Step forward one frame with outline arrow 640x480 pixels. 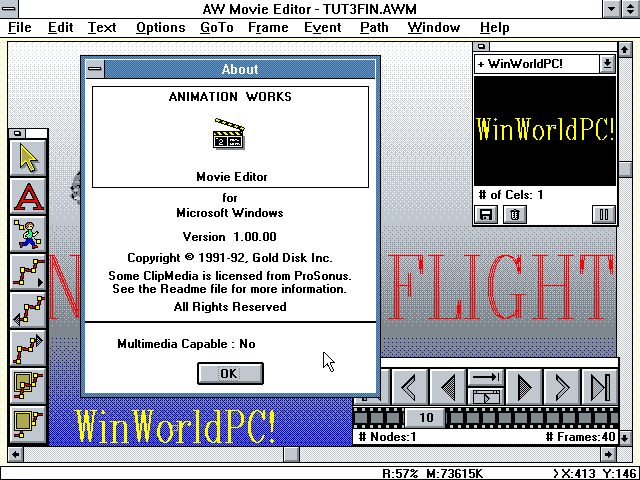(562, 387)
